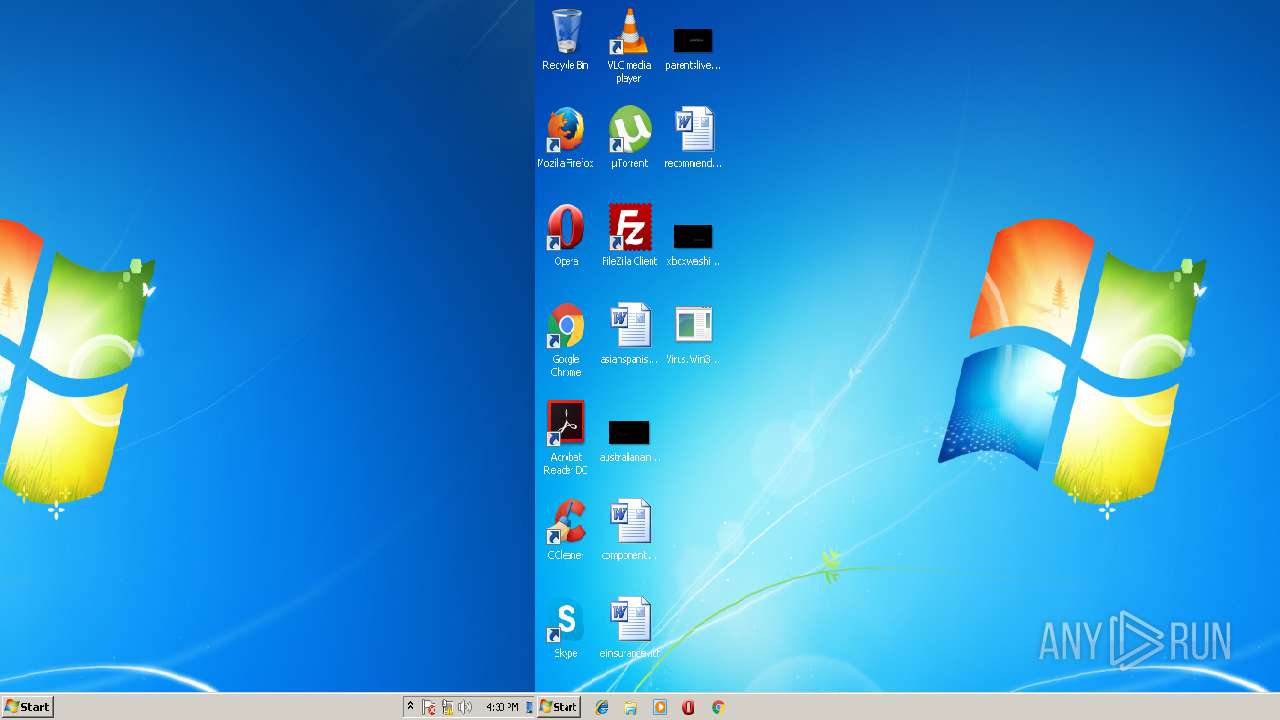
Task: Select the einsurancevitr Word document
Action: 629,628
